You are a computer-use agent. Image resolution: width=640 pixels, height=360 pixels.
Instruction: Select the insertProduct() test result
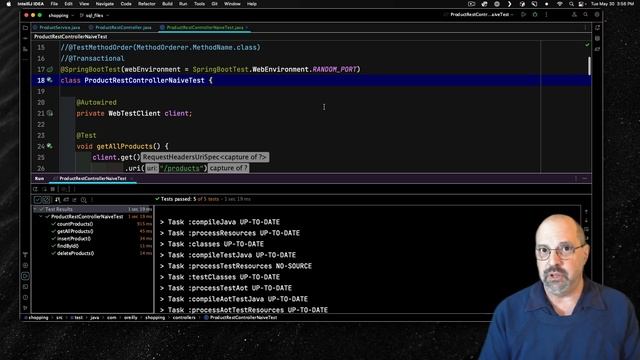(x=74, y=239)
